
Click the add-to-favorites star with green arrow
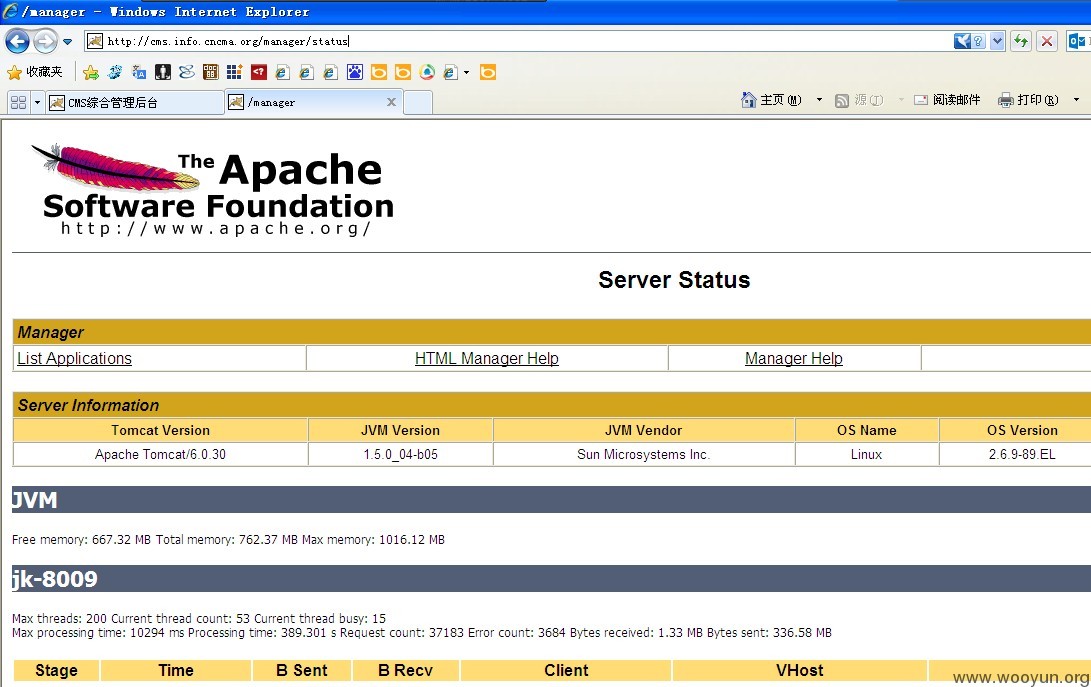(90, 72)
